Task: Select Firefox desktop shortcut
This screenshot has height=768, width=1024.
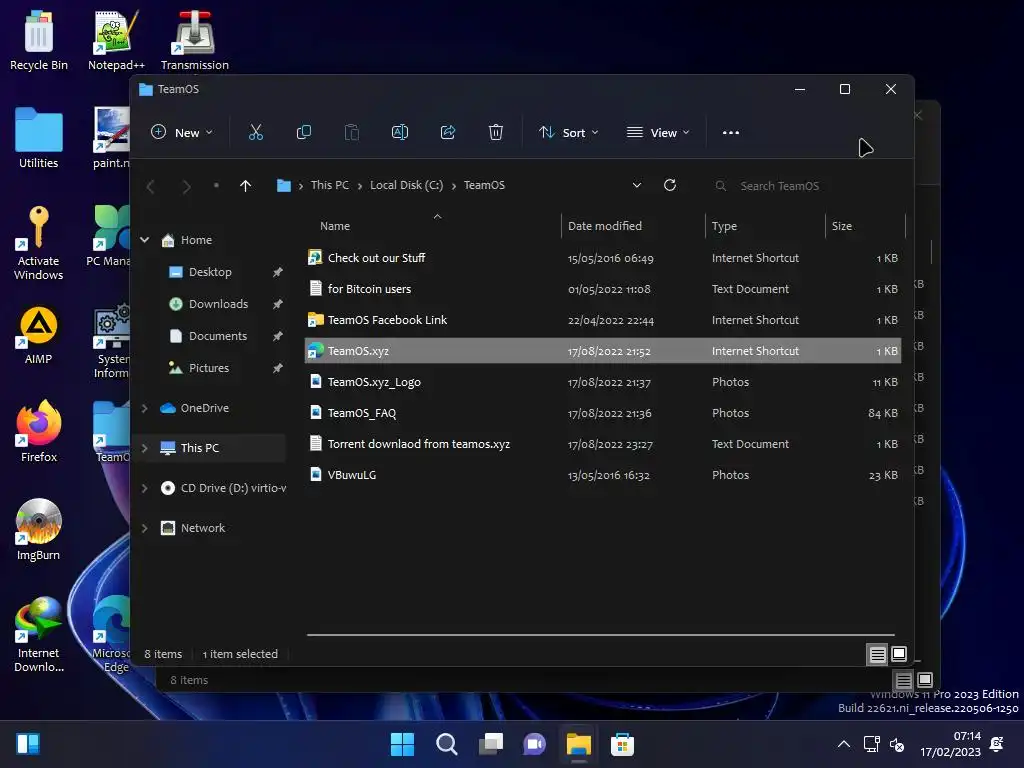Action: pyautogui.click(x=39, y=432)
